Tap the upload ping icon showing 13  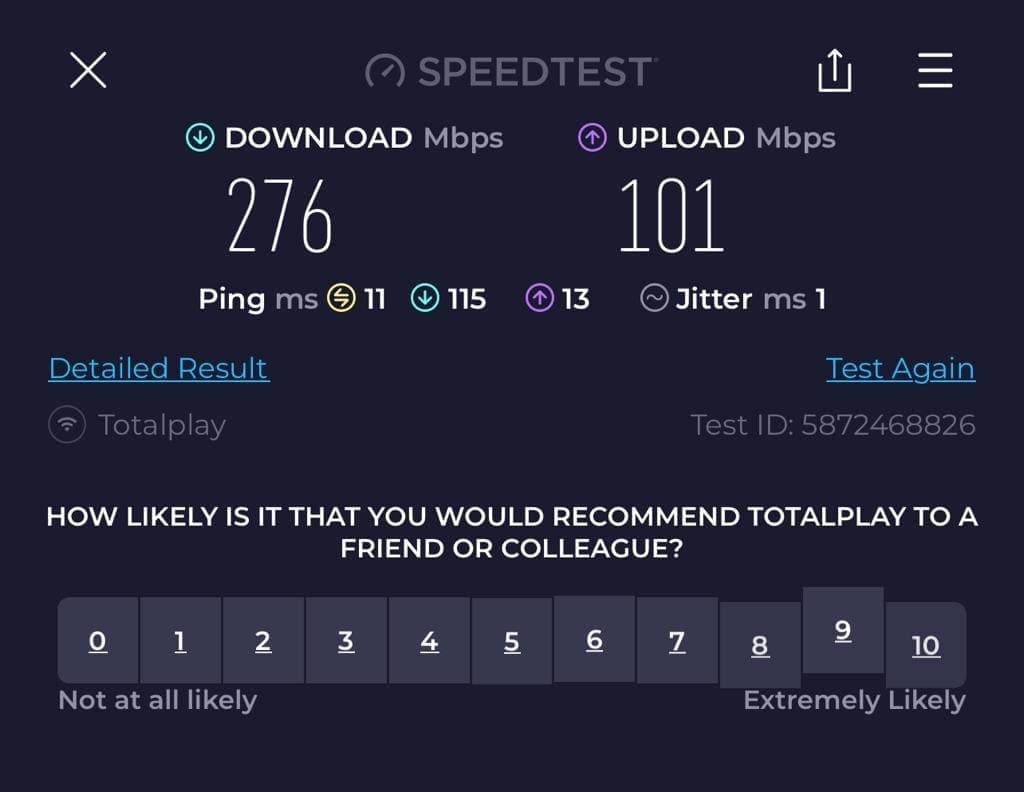point(540,298)
